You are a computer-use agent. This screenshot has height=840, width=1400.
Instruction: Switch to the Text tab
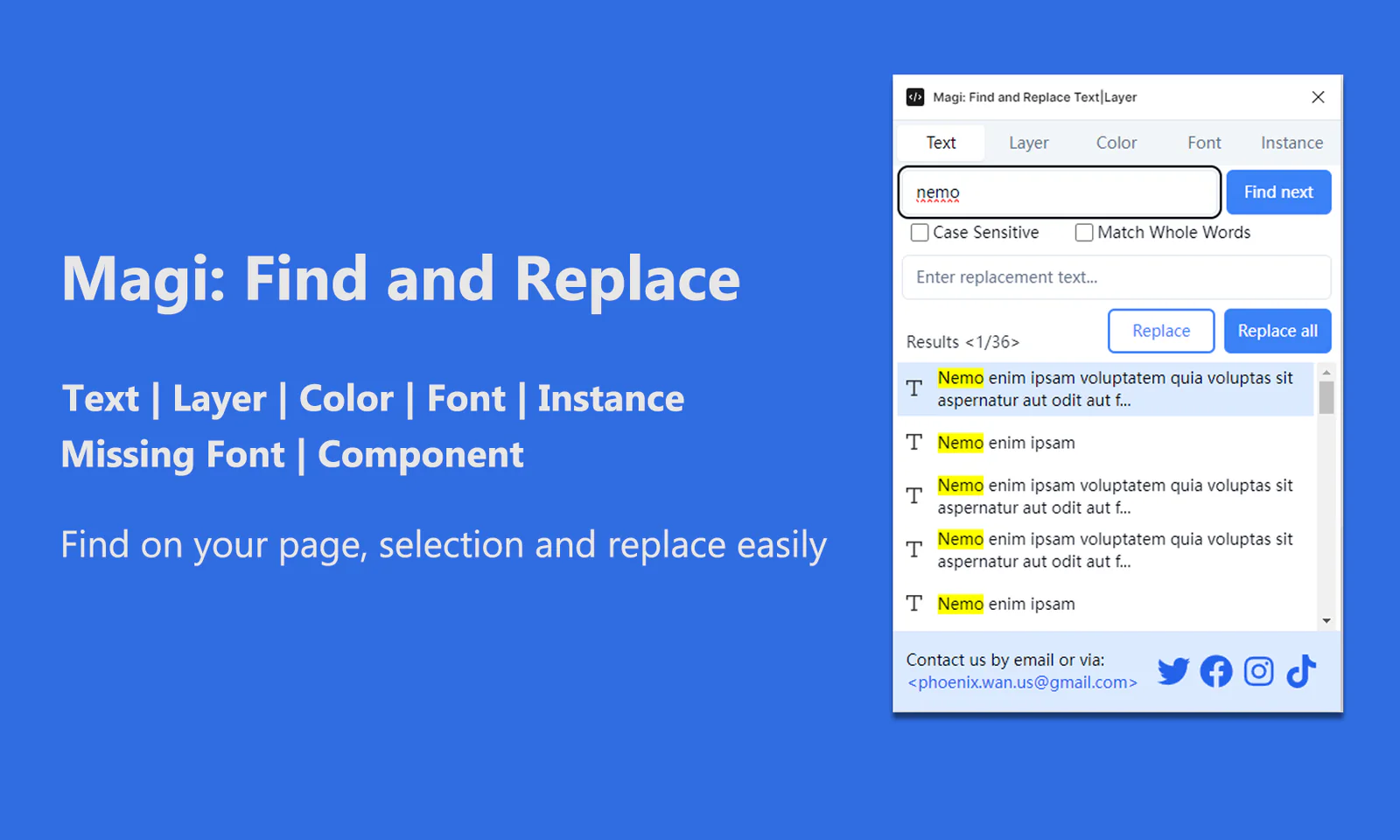(x=941, y=143)
